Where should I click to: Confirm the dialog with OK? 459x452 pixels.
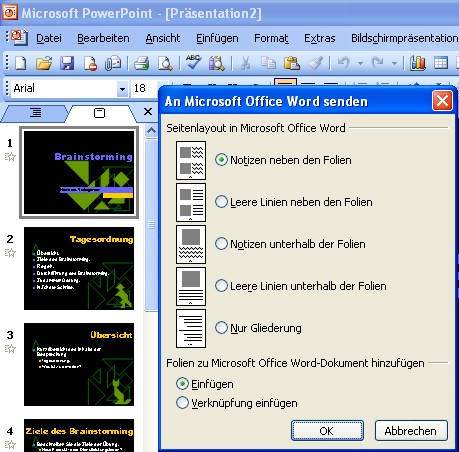(x=327, y=431)
